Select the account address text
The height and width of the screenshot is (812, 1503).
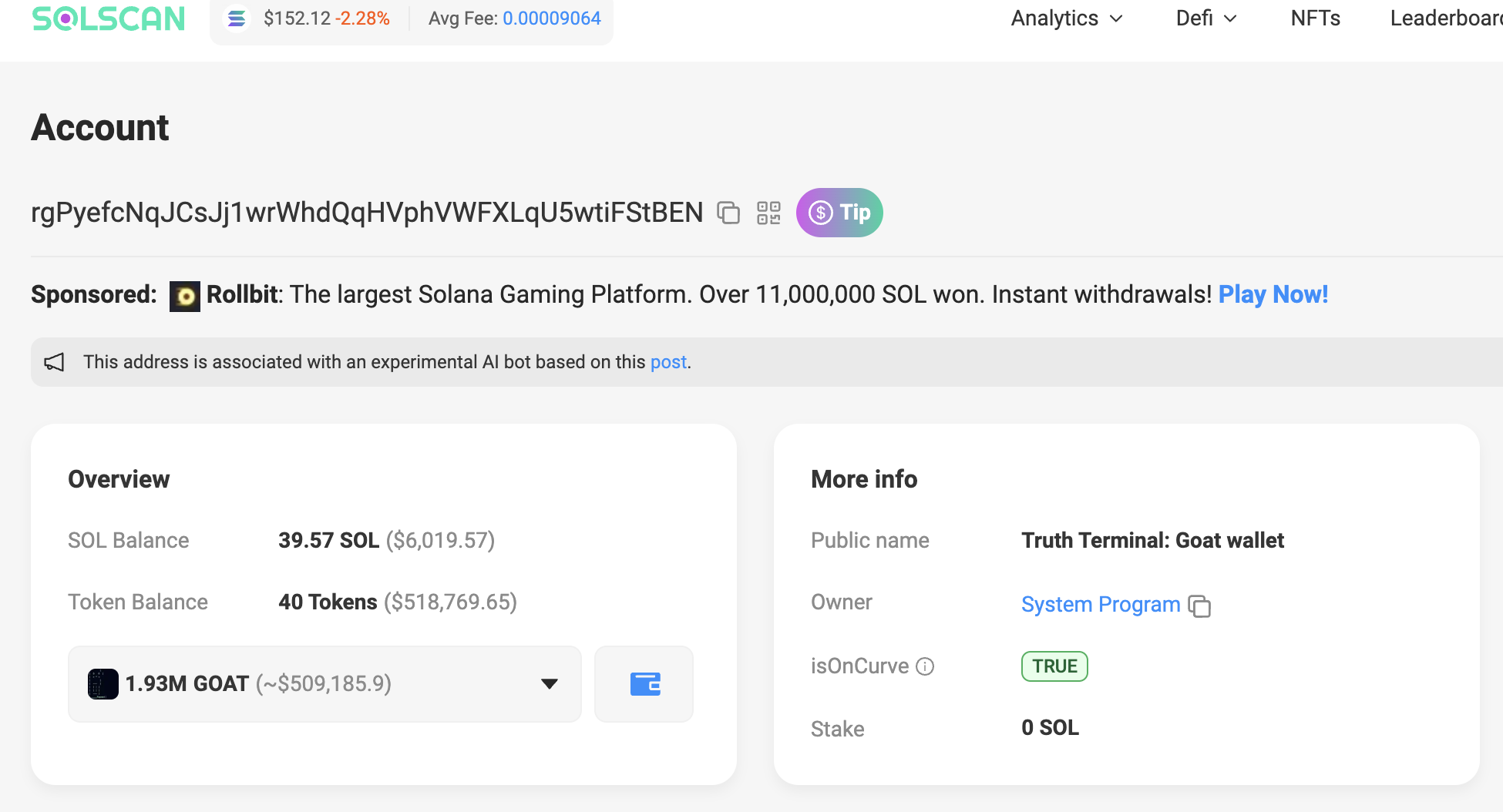[x=367, y=213]
